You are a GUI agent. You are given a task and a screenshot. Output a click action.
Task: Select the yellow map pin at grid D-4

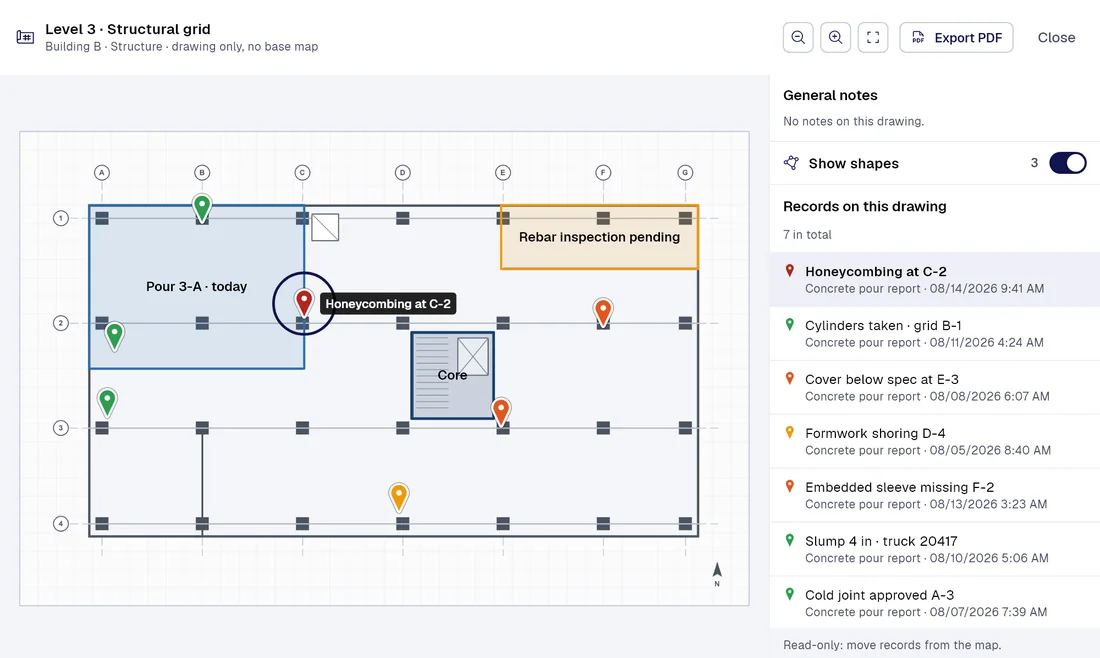point(398,497)
